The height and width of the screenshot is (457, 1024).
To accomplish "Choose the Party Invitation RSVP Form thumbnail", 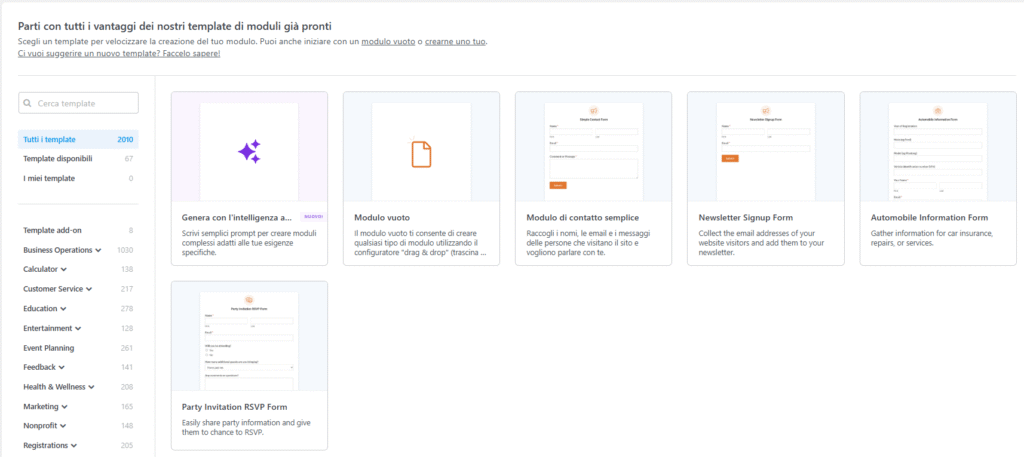I will click(x=249, y=337).
